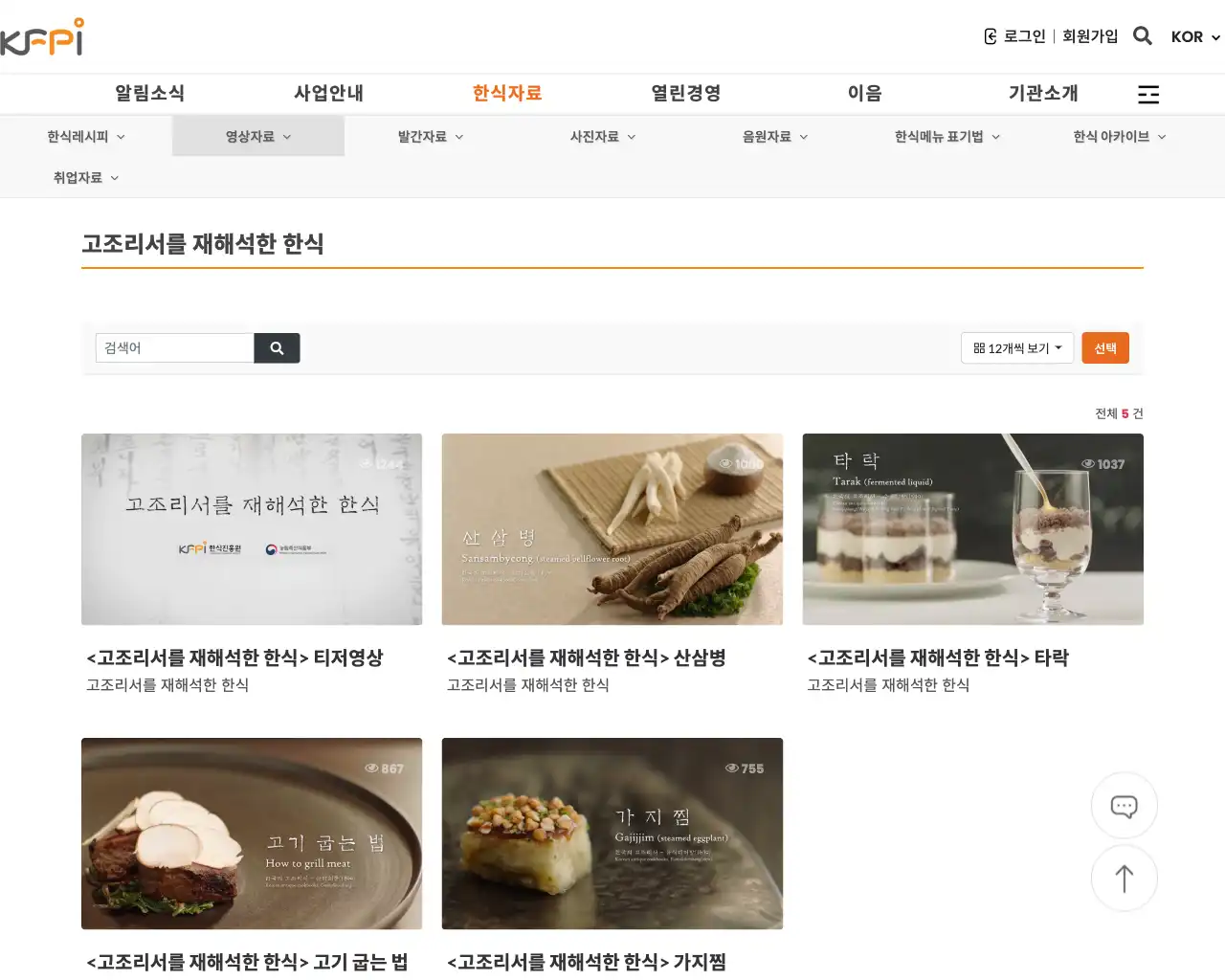Click the scroll-to-top arrow icon
The height and width of the screenshot is (980, 1225).
pyautogui.click(x=1124, y=879)
